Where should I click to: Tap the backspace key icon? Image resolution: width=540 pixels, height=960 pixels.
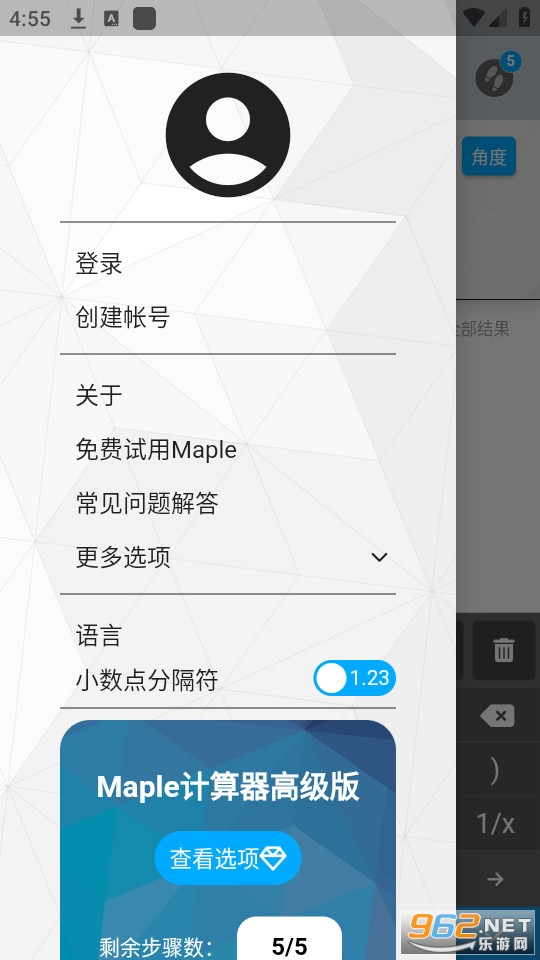click(x=497, y=716)
